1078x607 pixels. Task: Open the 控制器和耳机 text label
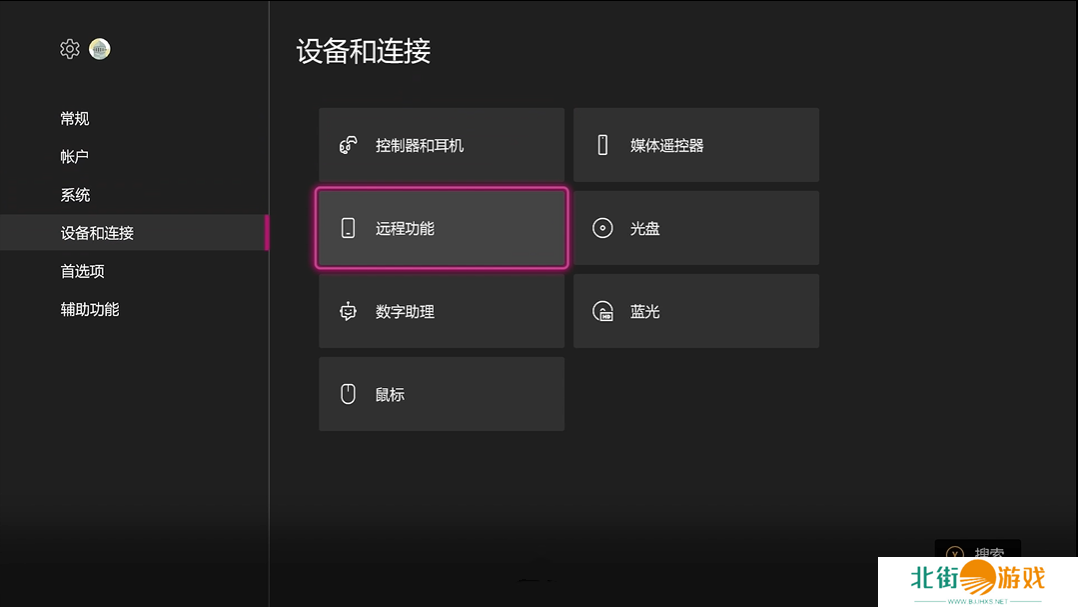tap(420, 145)
